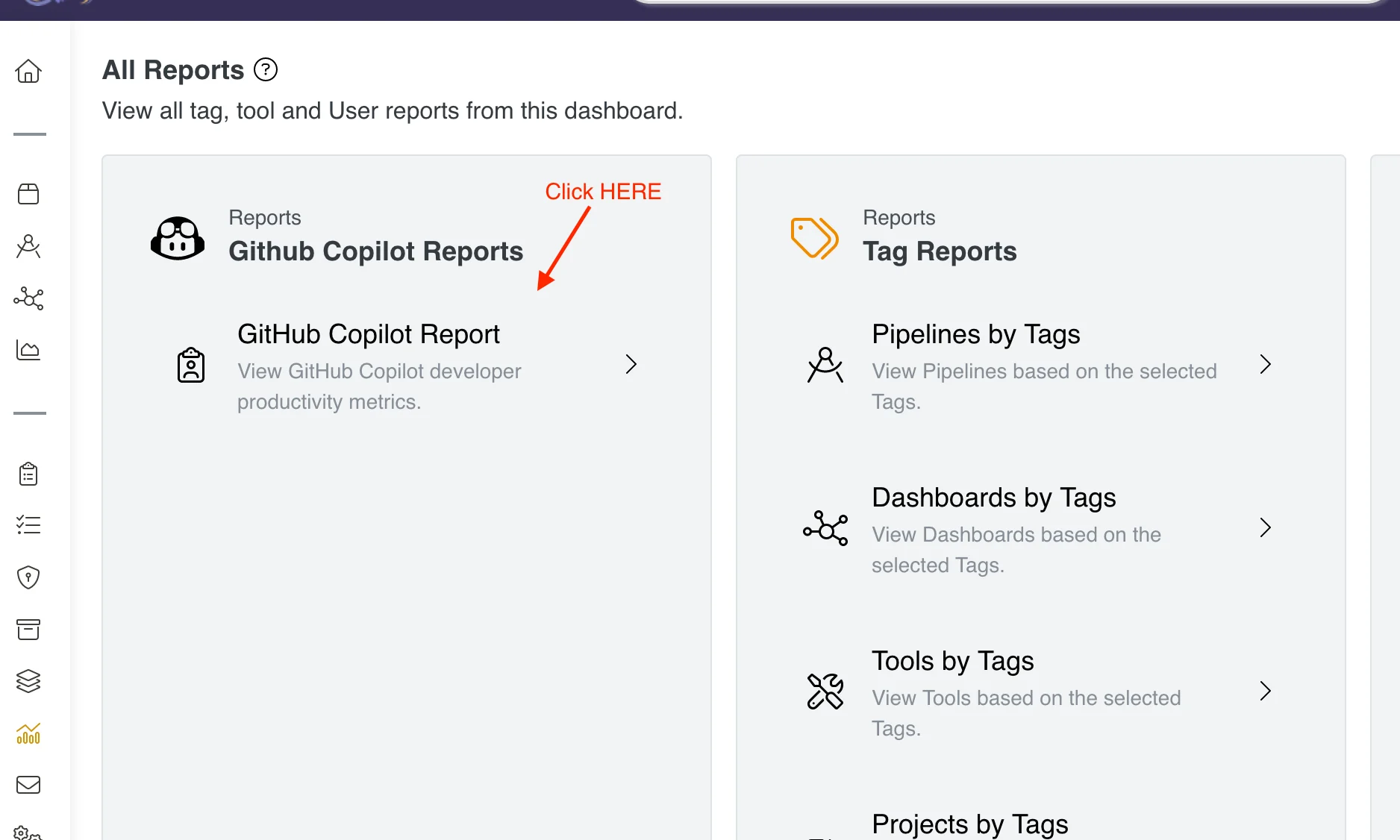Click the Tag Reports heading

[x=940, y=251]
